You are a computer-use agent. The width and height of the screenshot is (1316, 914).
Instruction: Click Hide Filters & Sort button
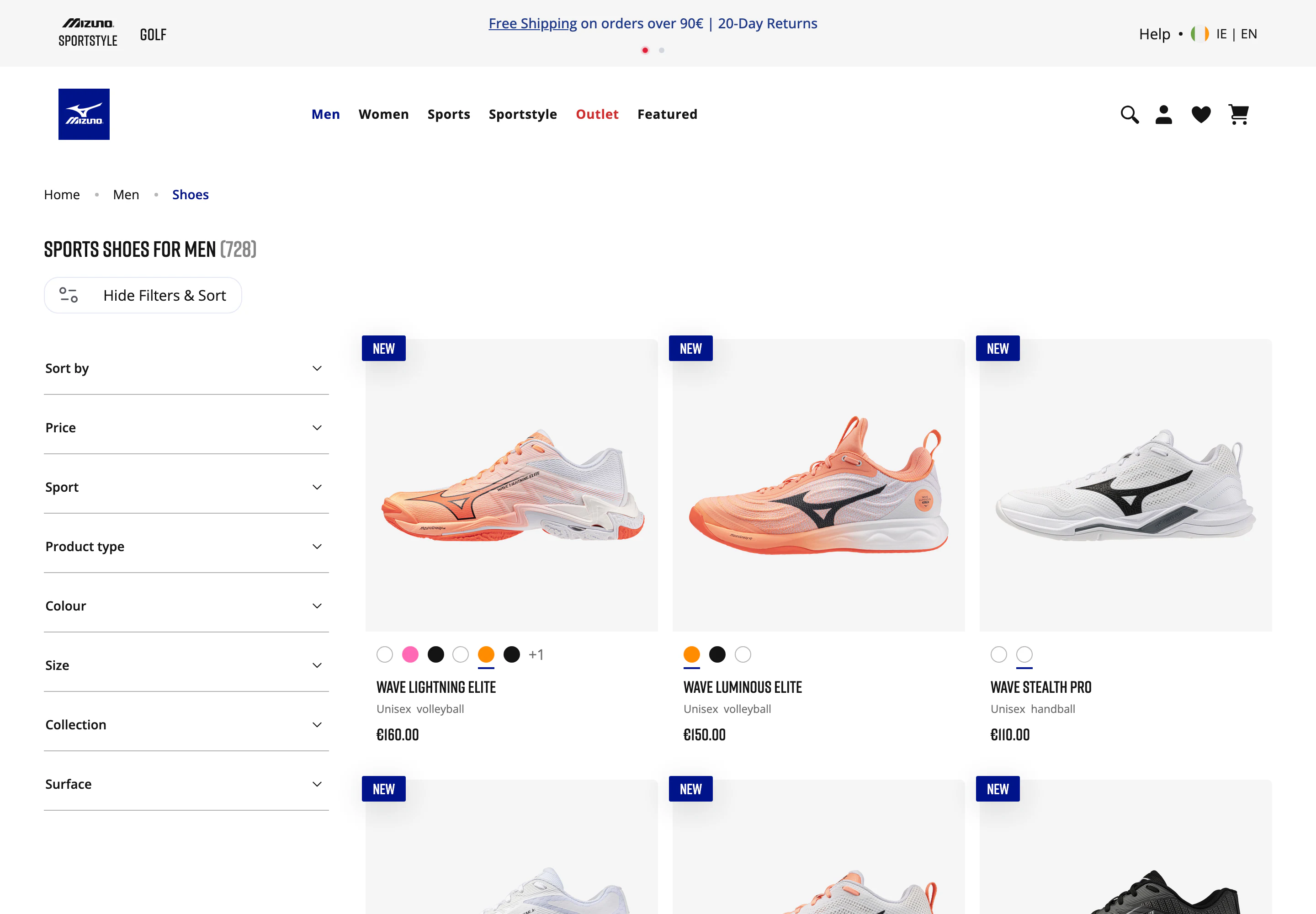(x=143, y=295)
